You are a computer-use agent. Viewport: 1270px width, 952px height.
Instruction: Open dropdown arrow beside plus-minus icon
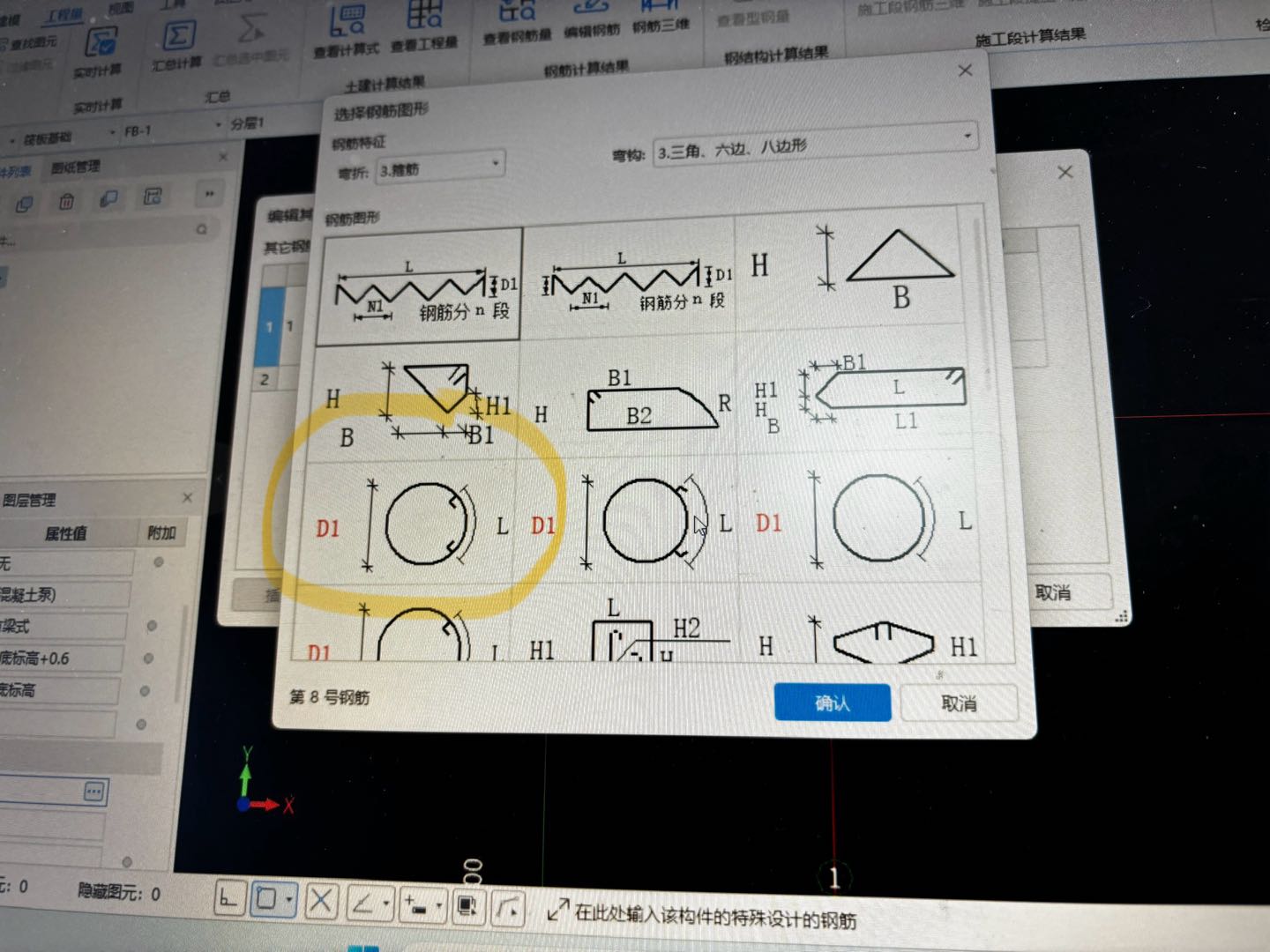pos(437,905)
